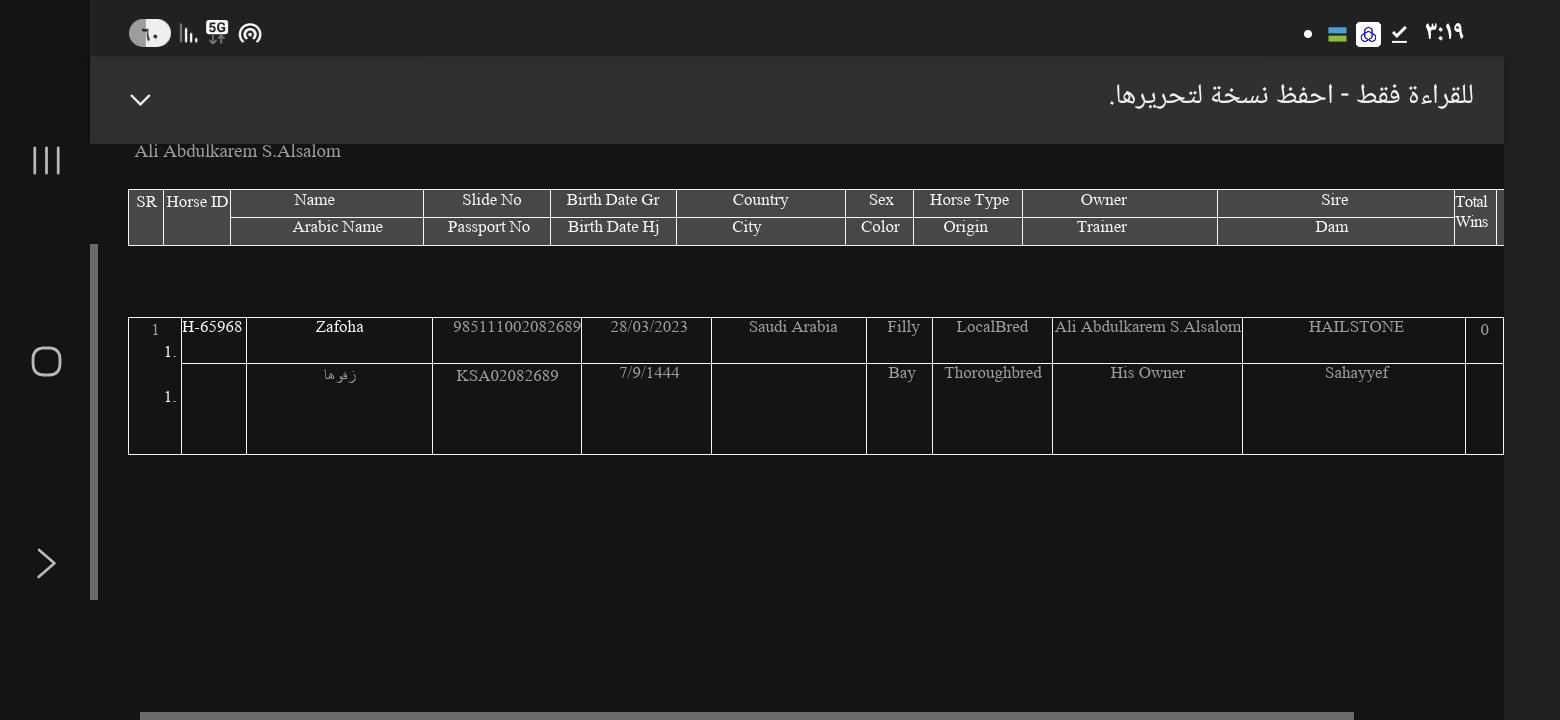Tap the 5G network indicator icon
Image resolution: width=1560 pixels, height=720 pixels.
coord(217,32)
